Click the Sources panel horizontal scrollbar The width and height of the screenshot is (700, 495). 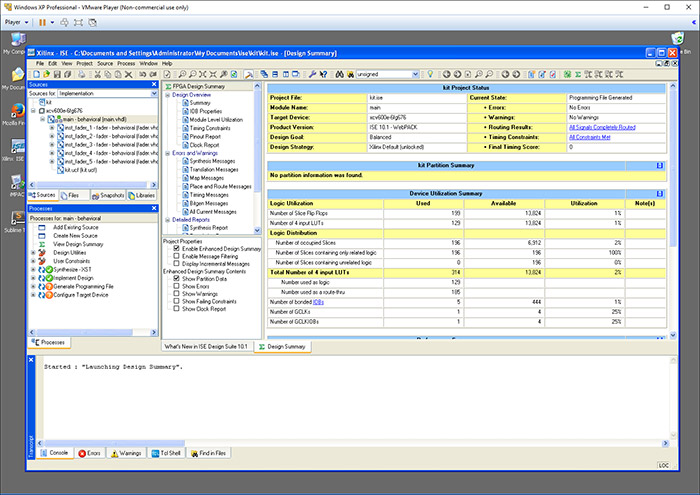click(x=92, y=185)
